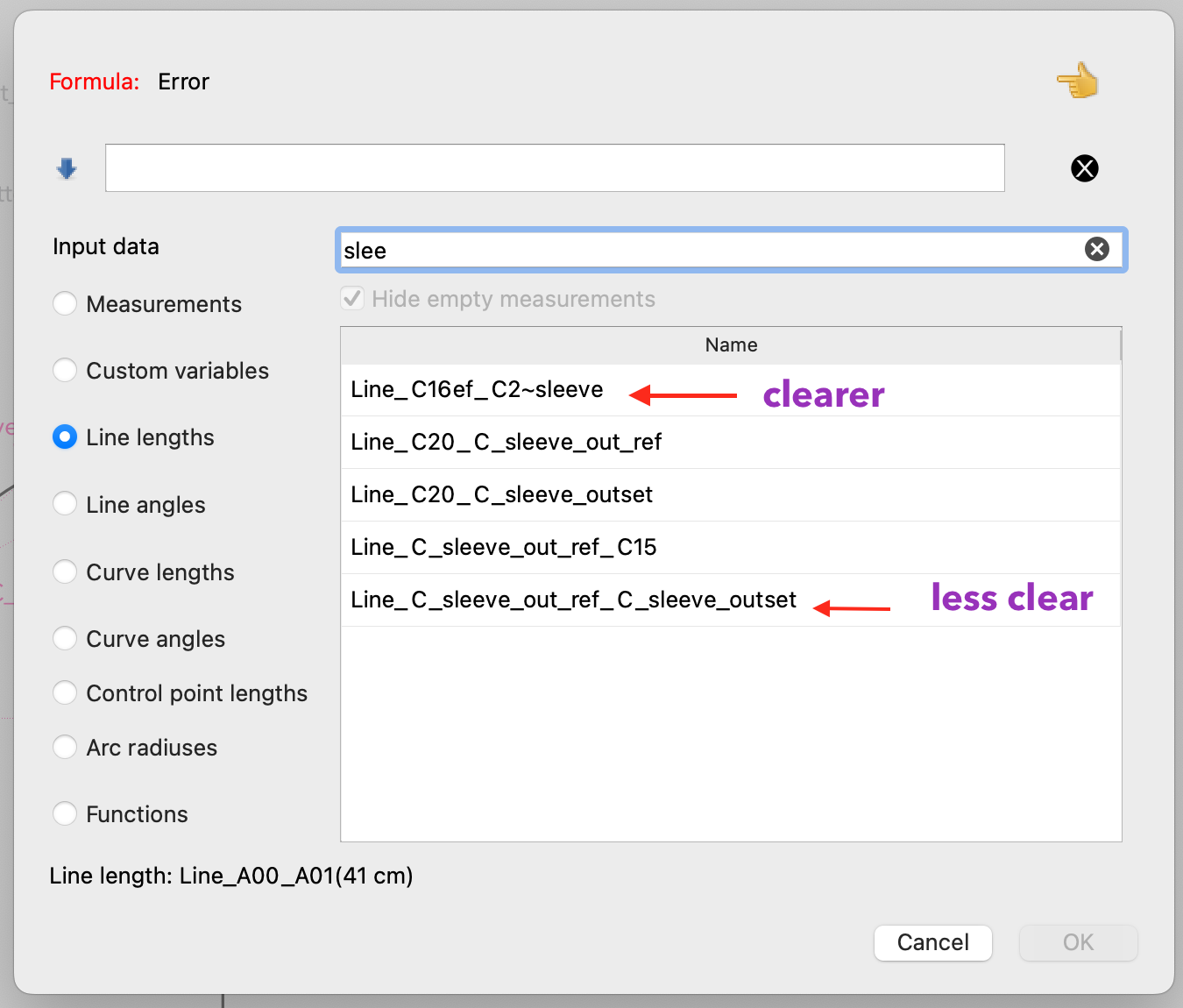The height and width of the screenshot is (1008, 1183).
Task: Click inside the formula input field
Action: 554,168
